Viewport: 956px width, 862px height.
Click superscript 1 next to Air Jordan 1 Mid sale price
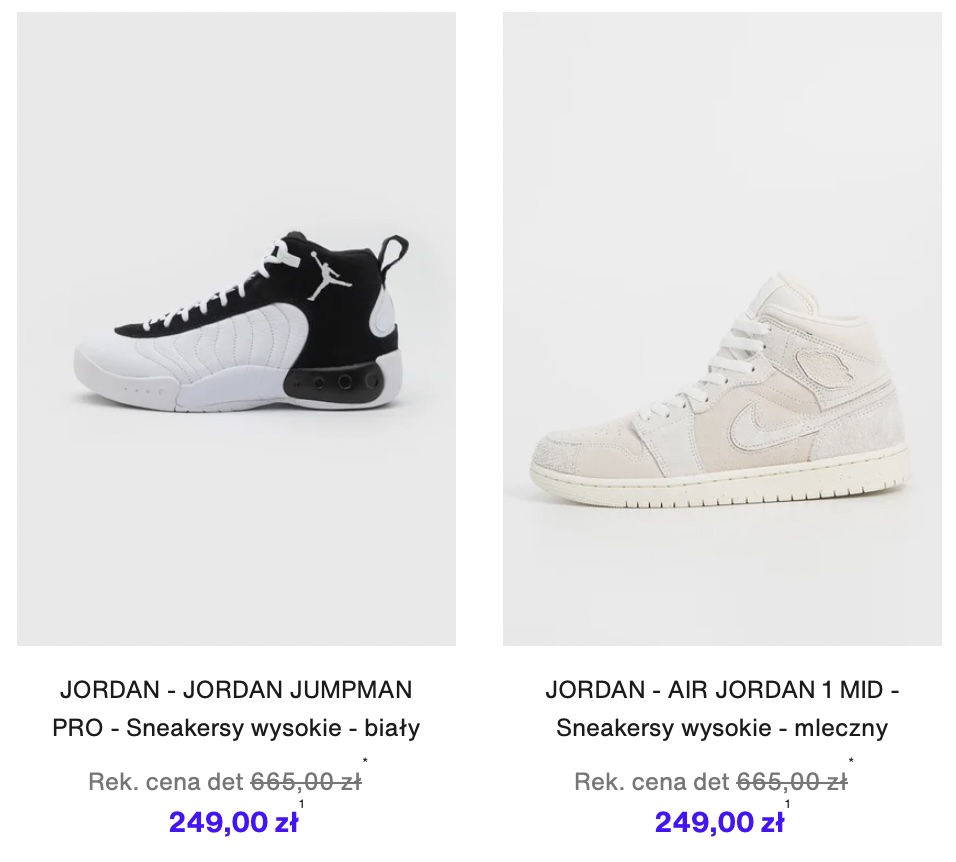[x=787, y=805]
